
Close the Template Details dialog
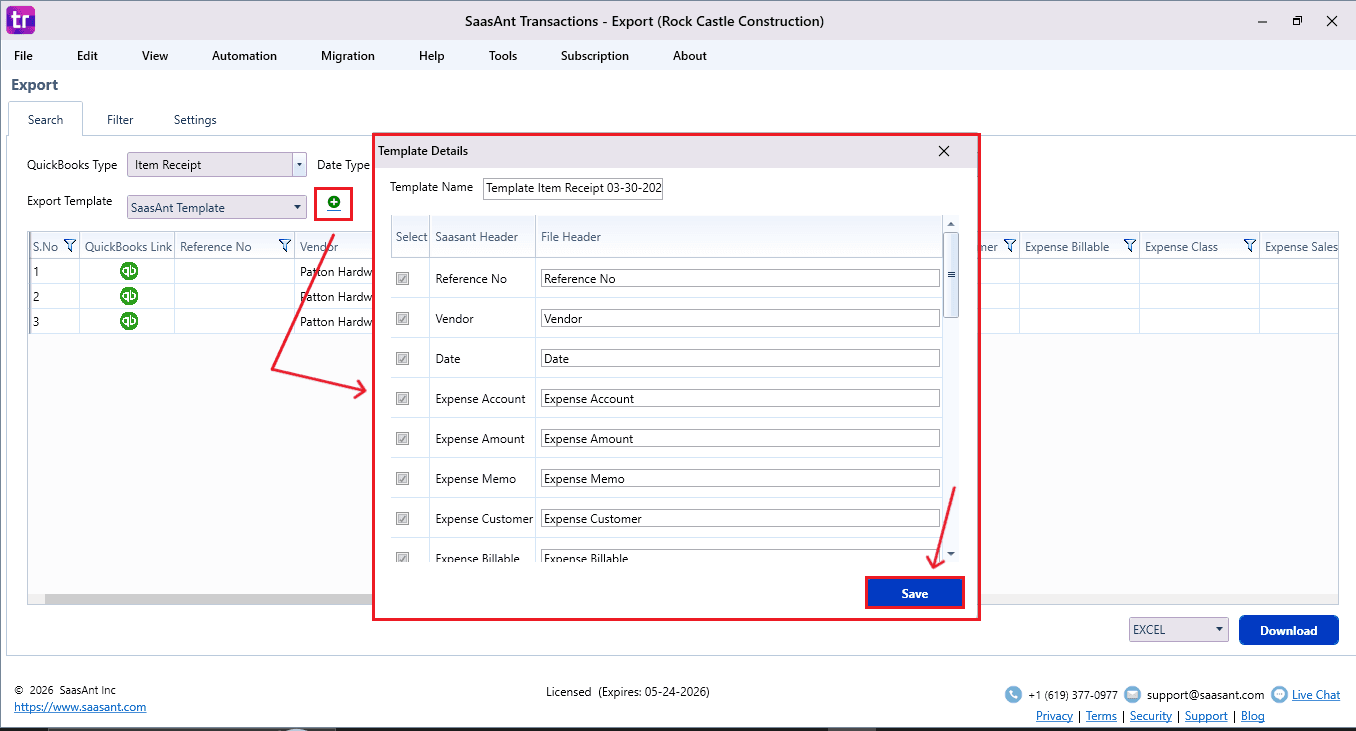coord(943,151)
